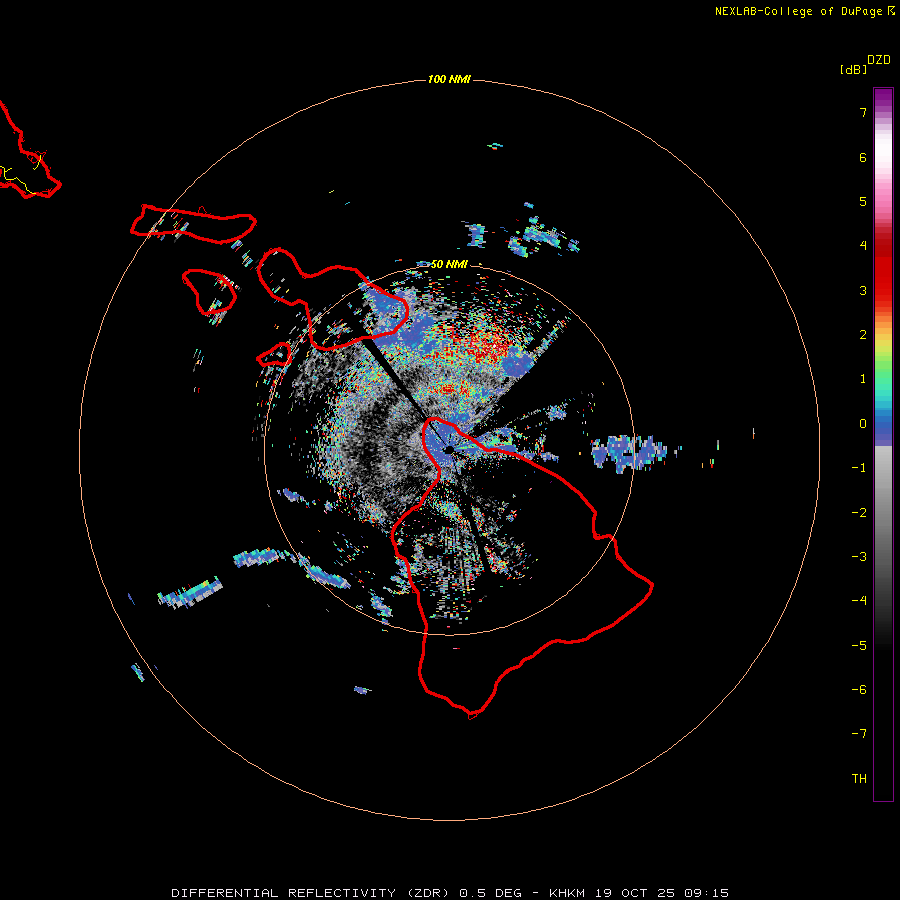Click the -5 value on the color scale
Viewport: 900px width, 900px height.
pos(859,646)
